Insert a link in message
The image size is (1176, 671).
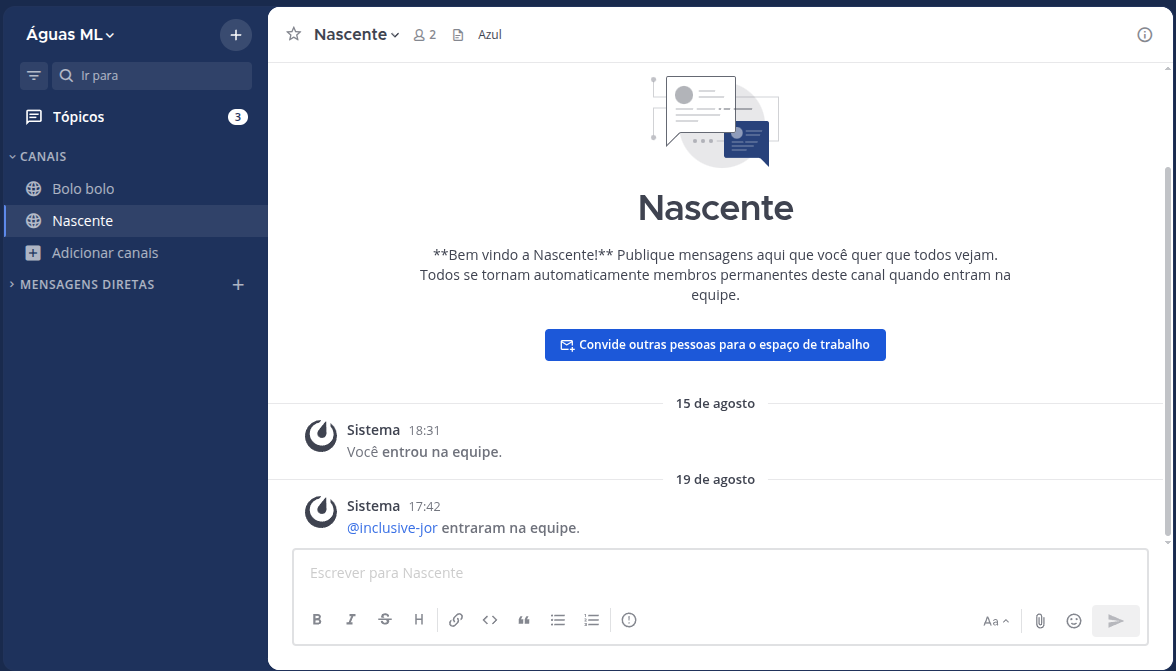click(456, 620)
